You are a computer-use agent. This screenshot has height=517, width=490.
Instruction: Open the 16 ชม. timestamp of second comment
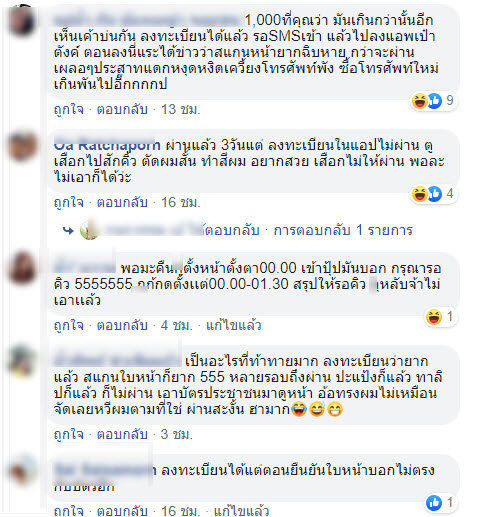click(x=180, y=202)
